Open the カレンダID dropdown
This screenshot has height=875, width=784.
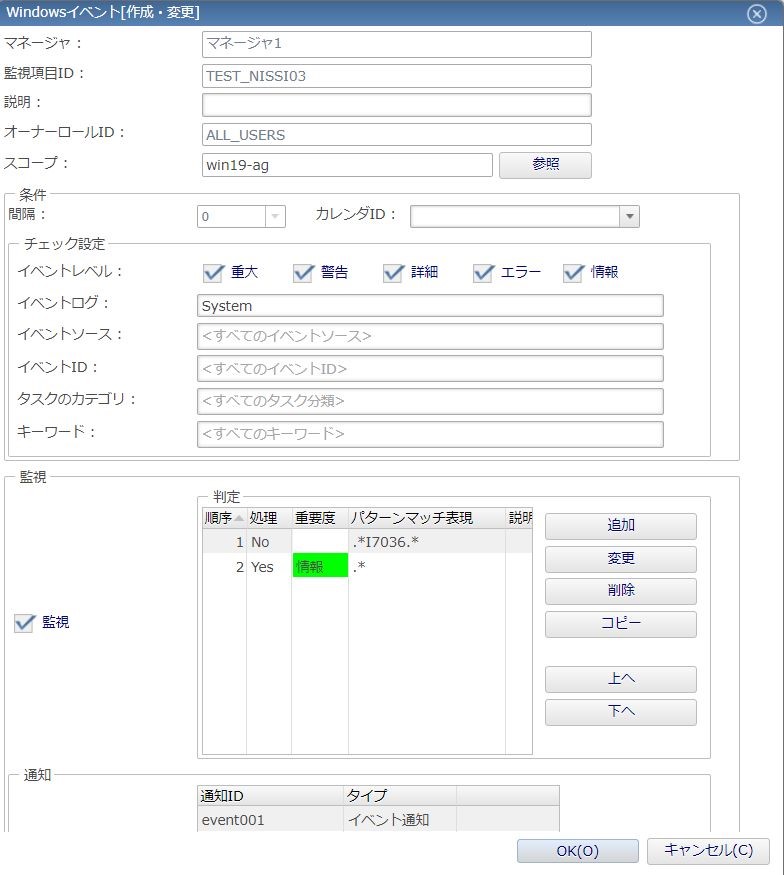[629, 217]
